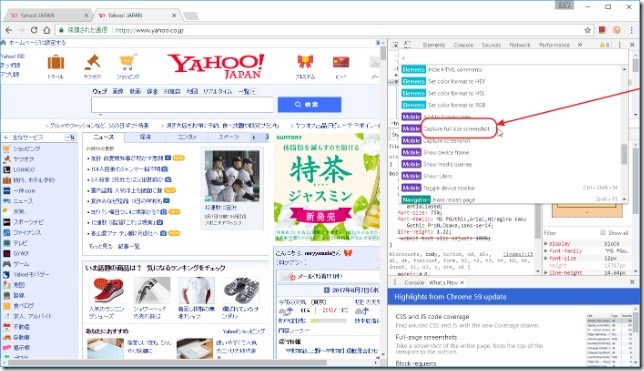Click the Filter field in Computed pane
Screen dimensions: 644x371
pyautogui.click(x=569, y=233)
